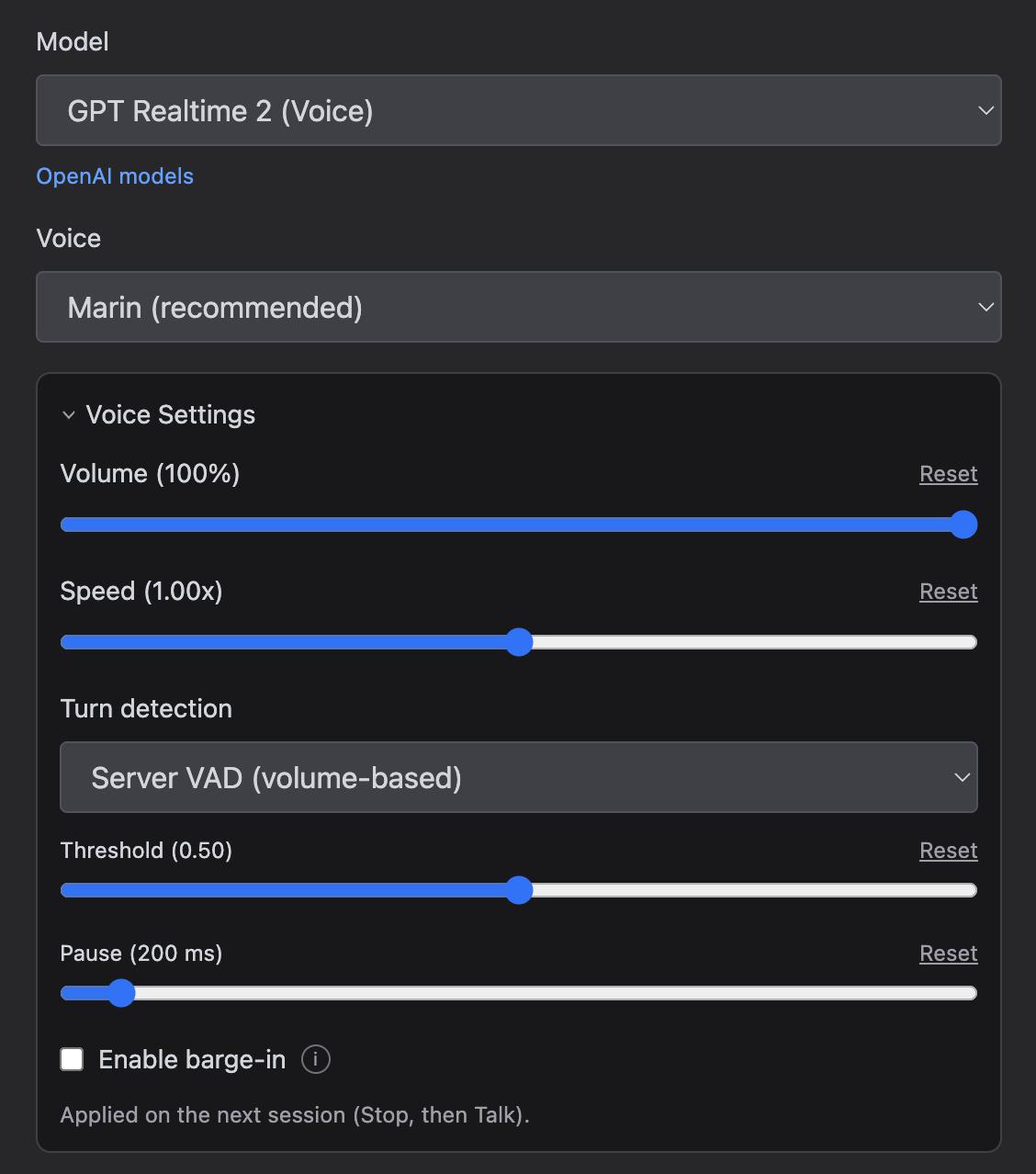Open the Model dropdown showing GPT Realtime 2 (Voice)

518,110
